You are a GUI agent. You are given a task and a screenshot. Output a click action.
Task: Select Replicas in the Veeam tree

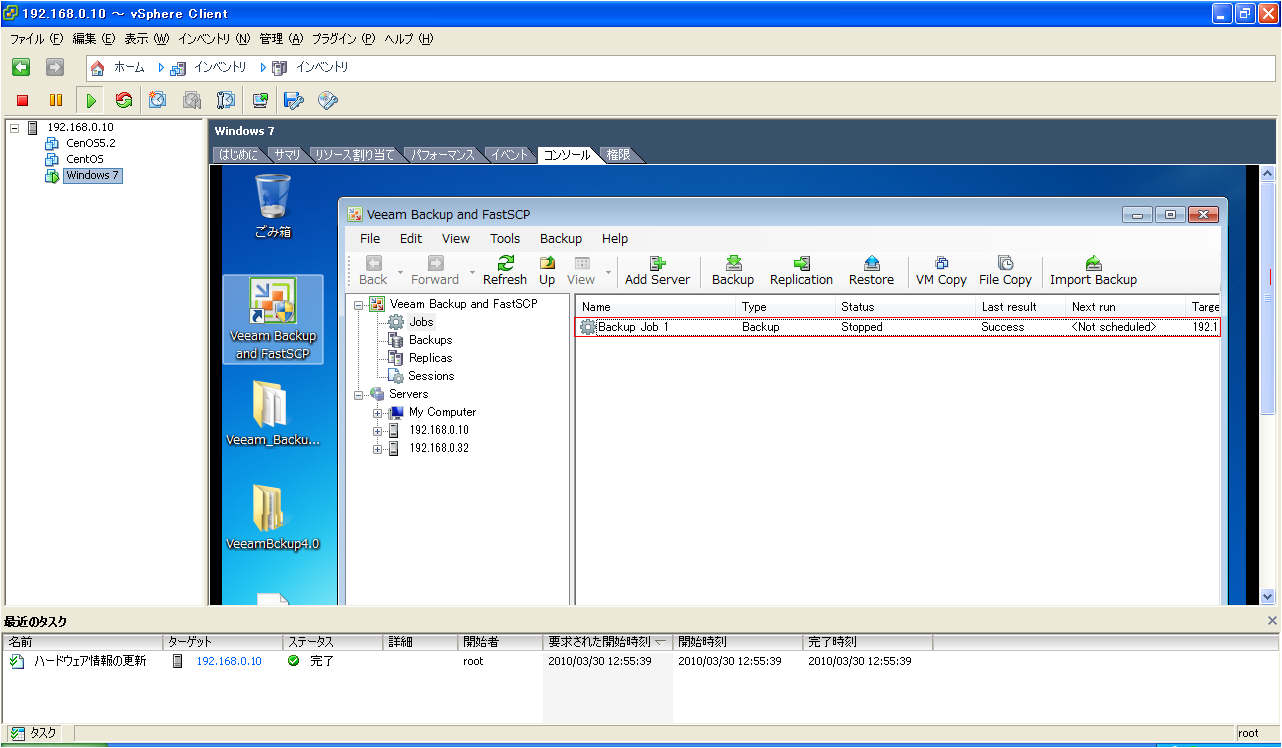coord(430,358)
